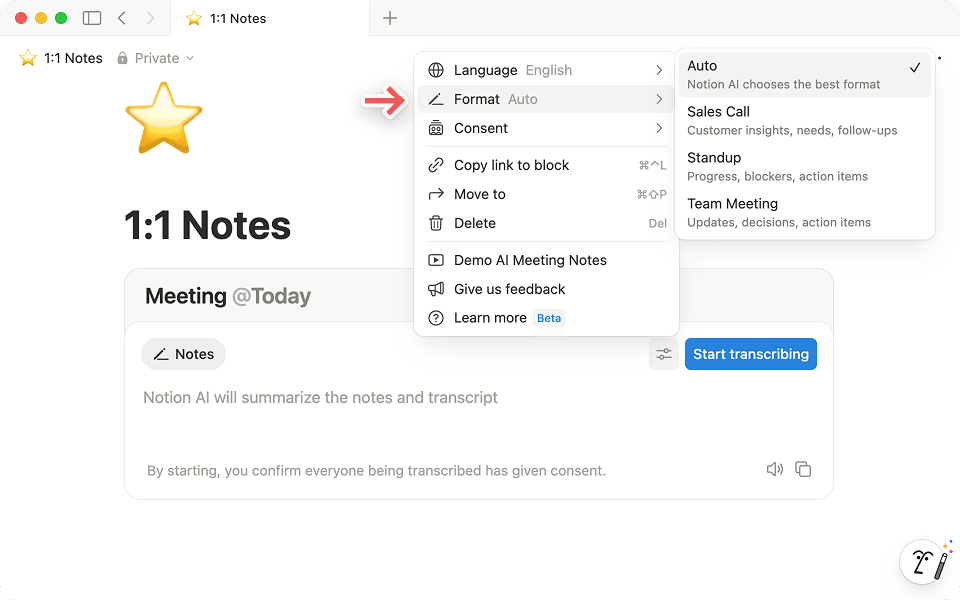The image size is (960, 600).
Task: Open the Language settings via the globe icon
Action: (436, 70)
